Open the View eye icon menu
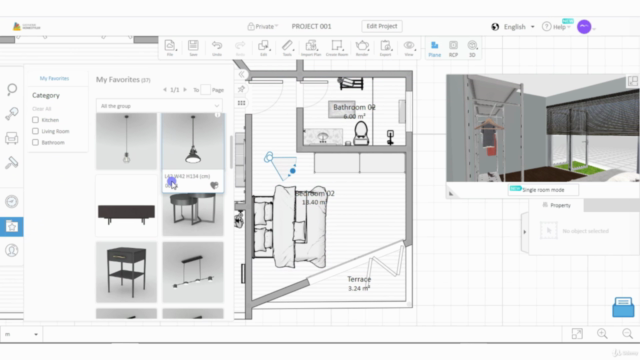 click(x=409, y=48)
